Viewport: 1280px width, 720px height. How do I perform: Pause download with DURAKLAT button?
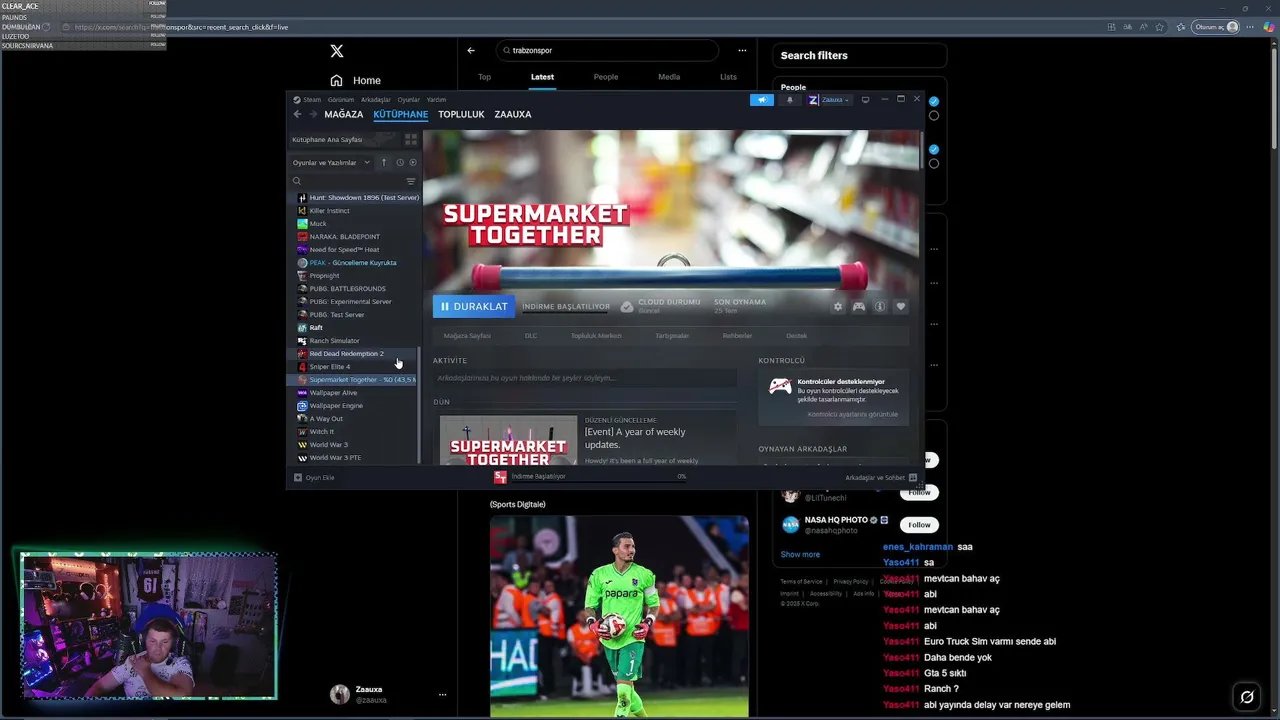(474, 306)
